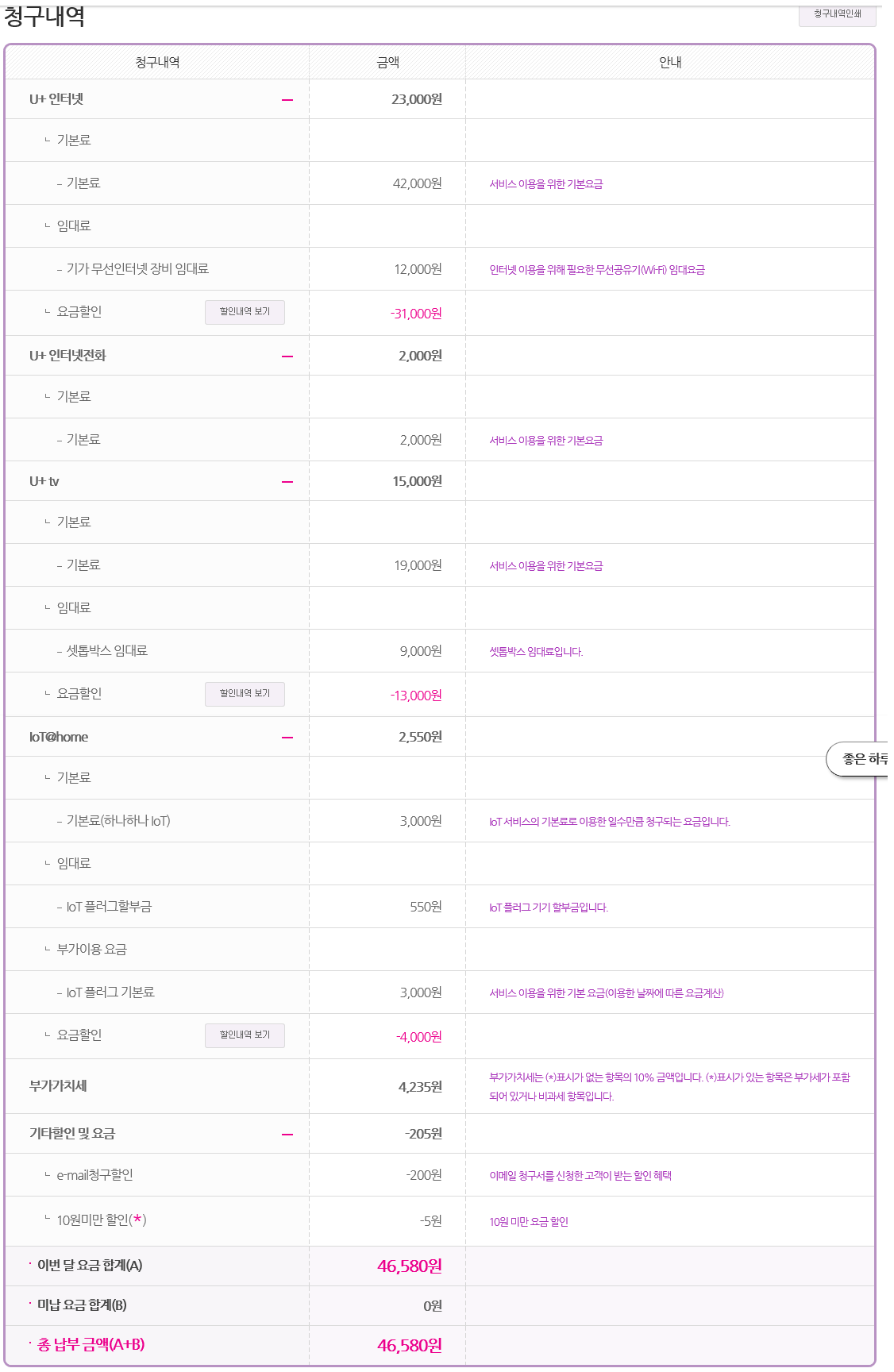Click the 청구내역인쇄 print button
Image resolution: width=894 pixels, height=1372 pixels.
(836, 14)
